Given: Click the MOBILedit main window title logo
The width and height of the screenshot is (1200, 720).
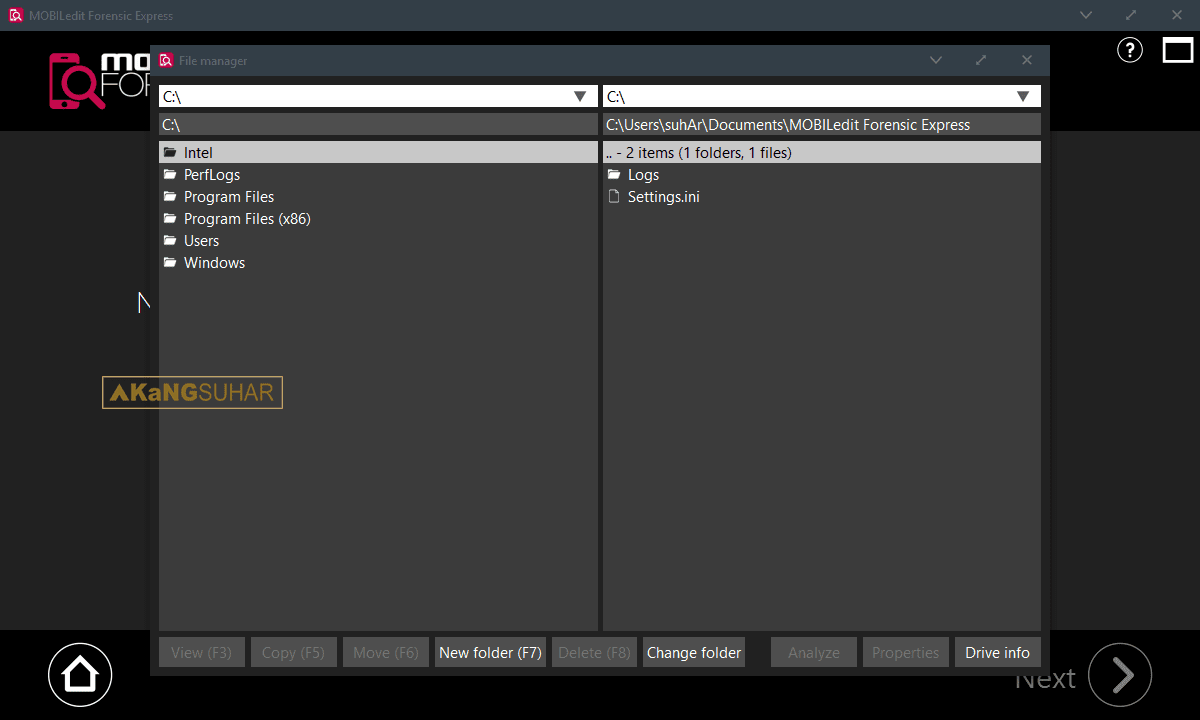Looking at the screenshot, I should 16,15.
